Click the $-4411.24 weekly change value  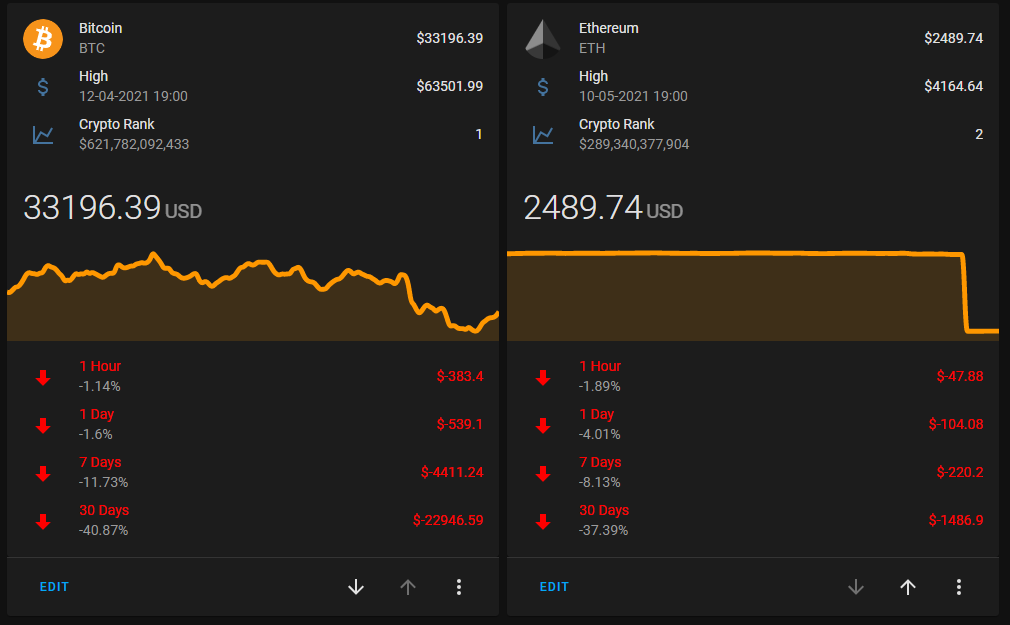(x=452, y=472)
